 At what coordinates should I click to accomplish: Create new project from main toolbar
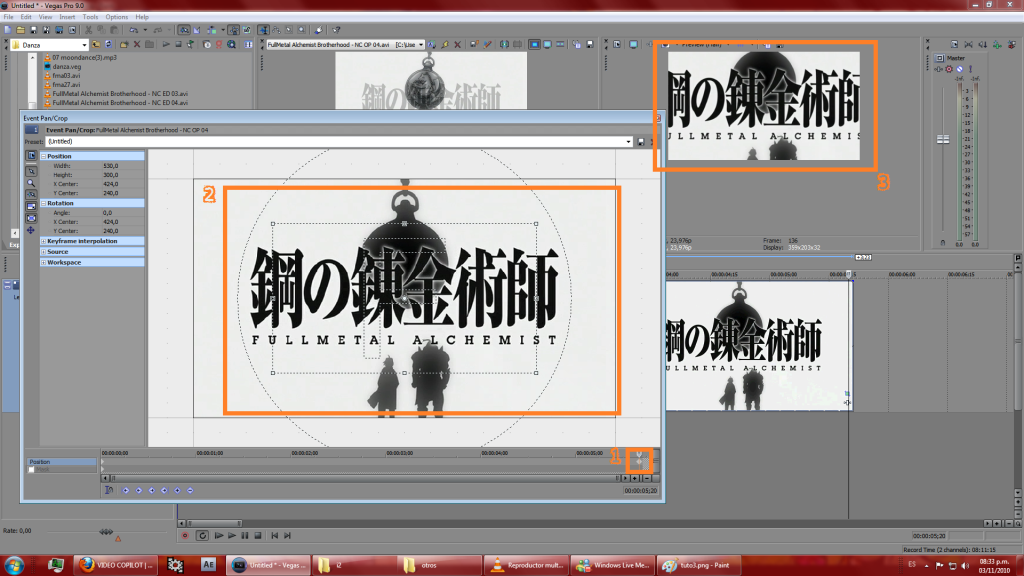click(8, 30)
